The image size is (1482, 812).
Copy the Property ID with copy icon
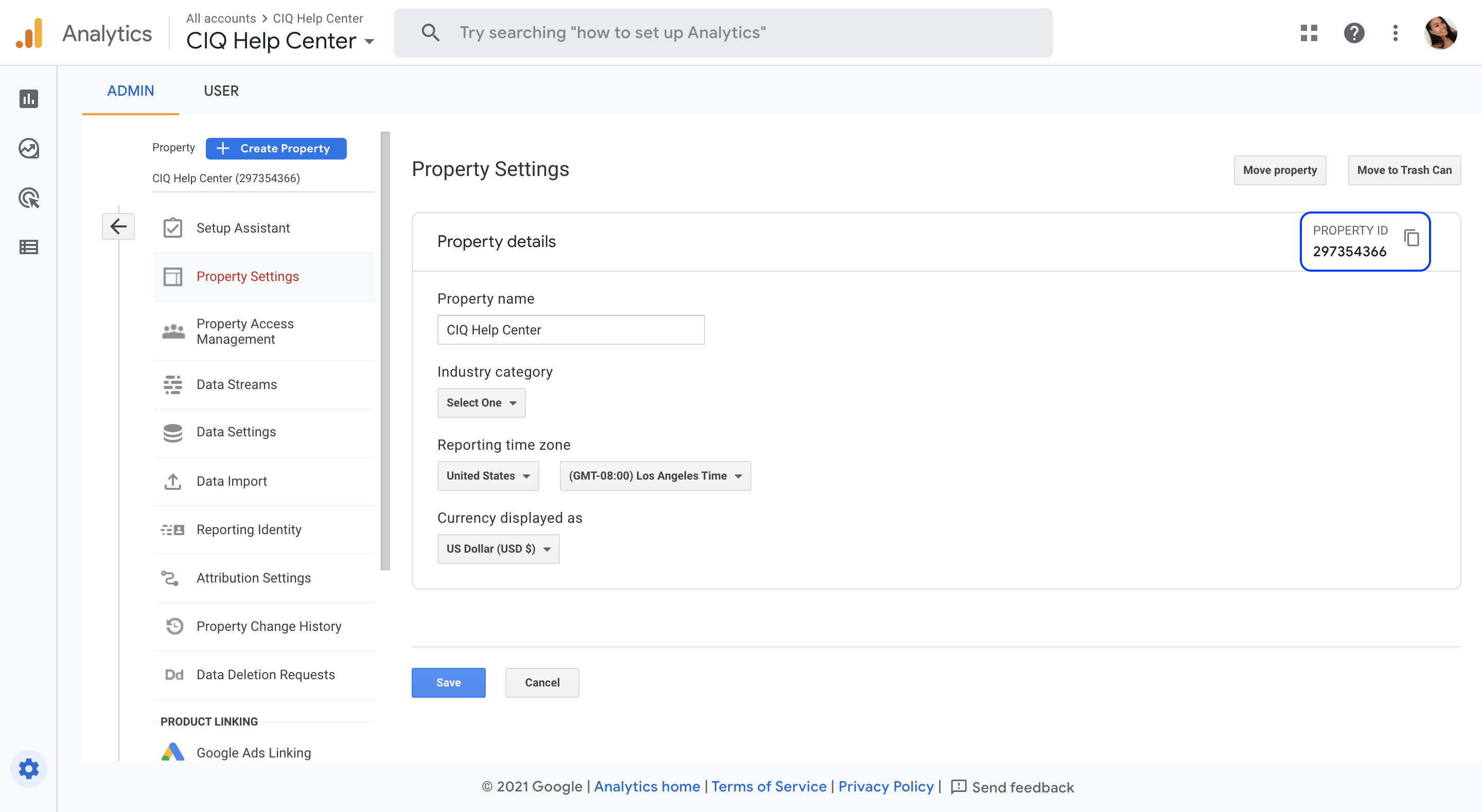pyautogui.click(x=1412, y=238)
